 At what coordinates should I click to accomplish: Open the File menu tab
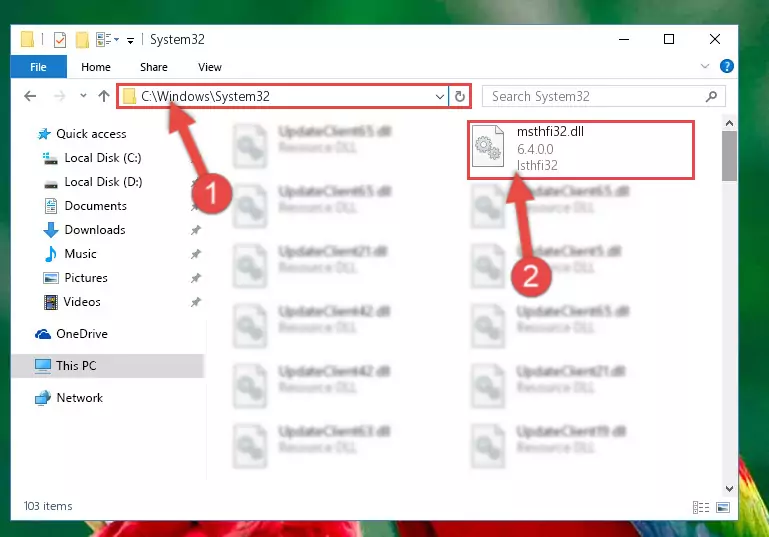tap(38, 67)
